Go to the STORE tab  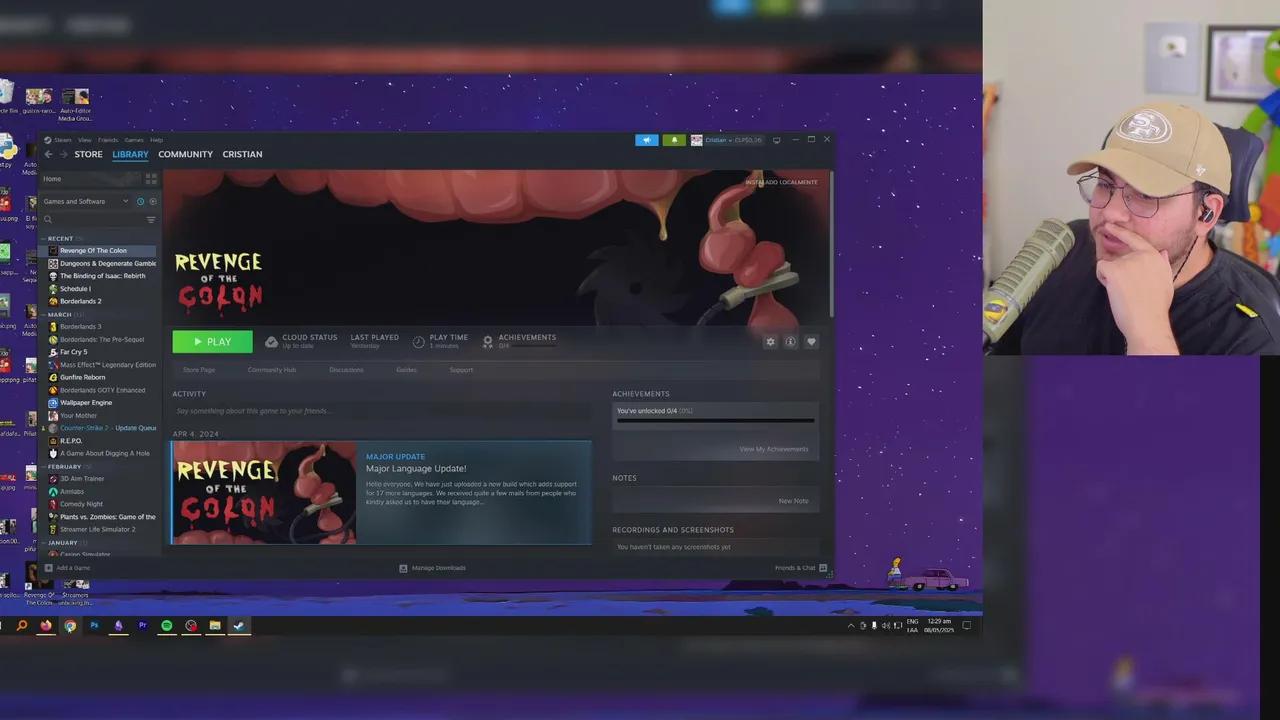88,154
